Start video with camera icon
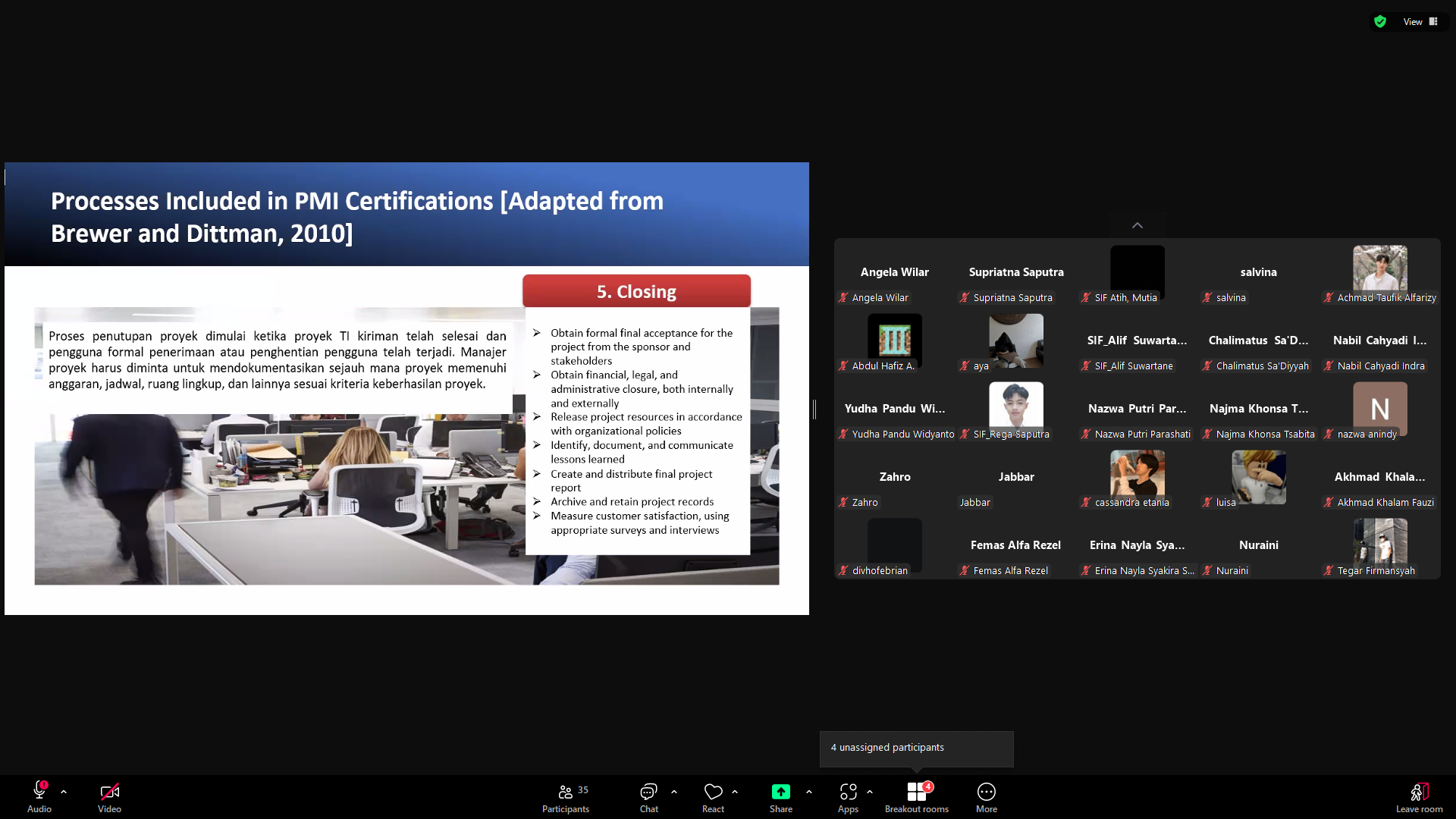 coord(109,792)
